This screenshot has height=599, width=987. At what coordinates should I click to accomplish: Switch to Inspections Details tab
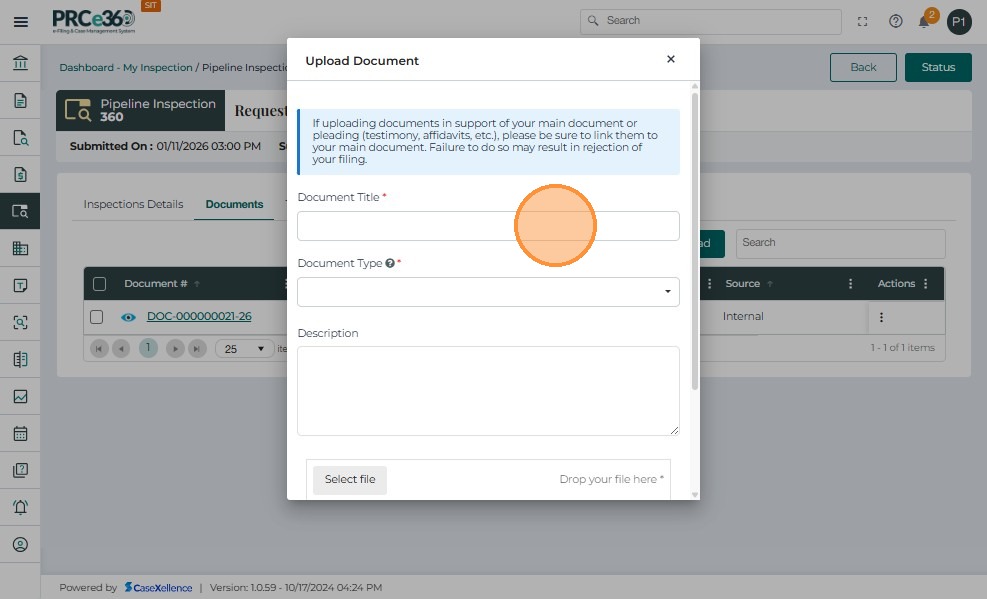point(133,204)
